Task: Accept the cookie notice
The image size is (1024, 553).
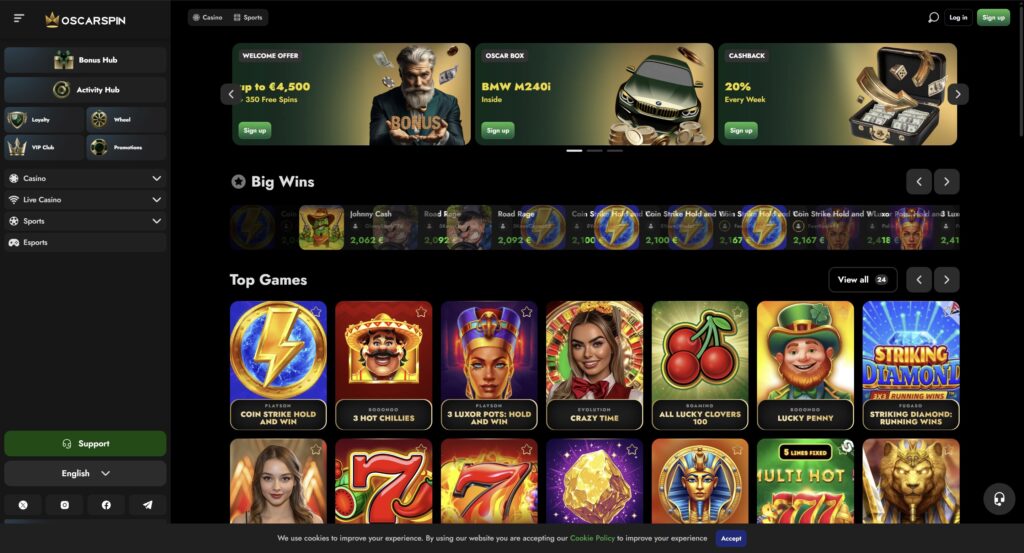Action: [x=731, y=539]
